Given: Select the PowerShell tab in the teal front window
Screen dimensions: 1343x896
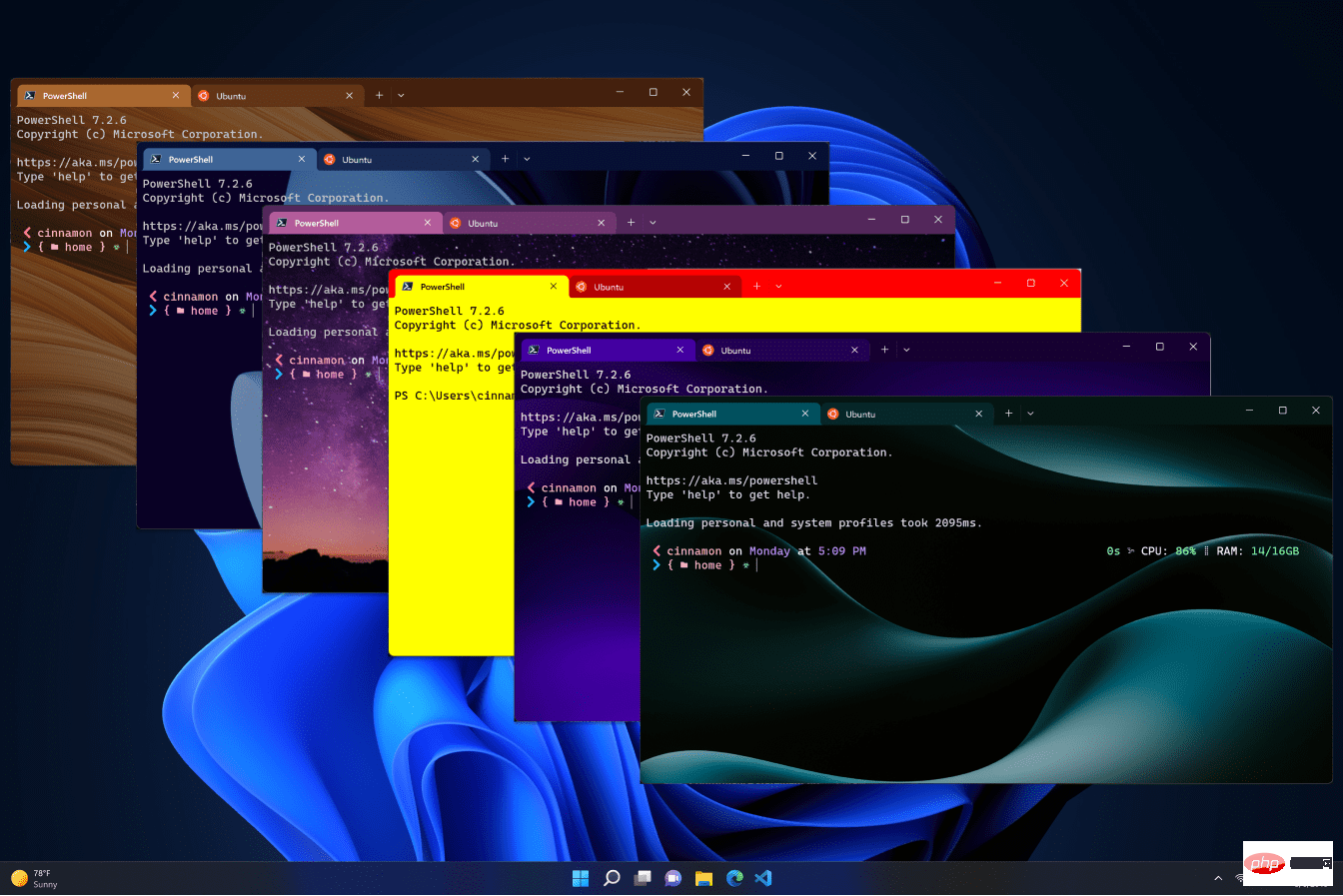Looking at the screenshot, I should [x=732, y=414].
